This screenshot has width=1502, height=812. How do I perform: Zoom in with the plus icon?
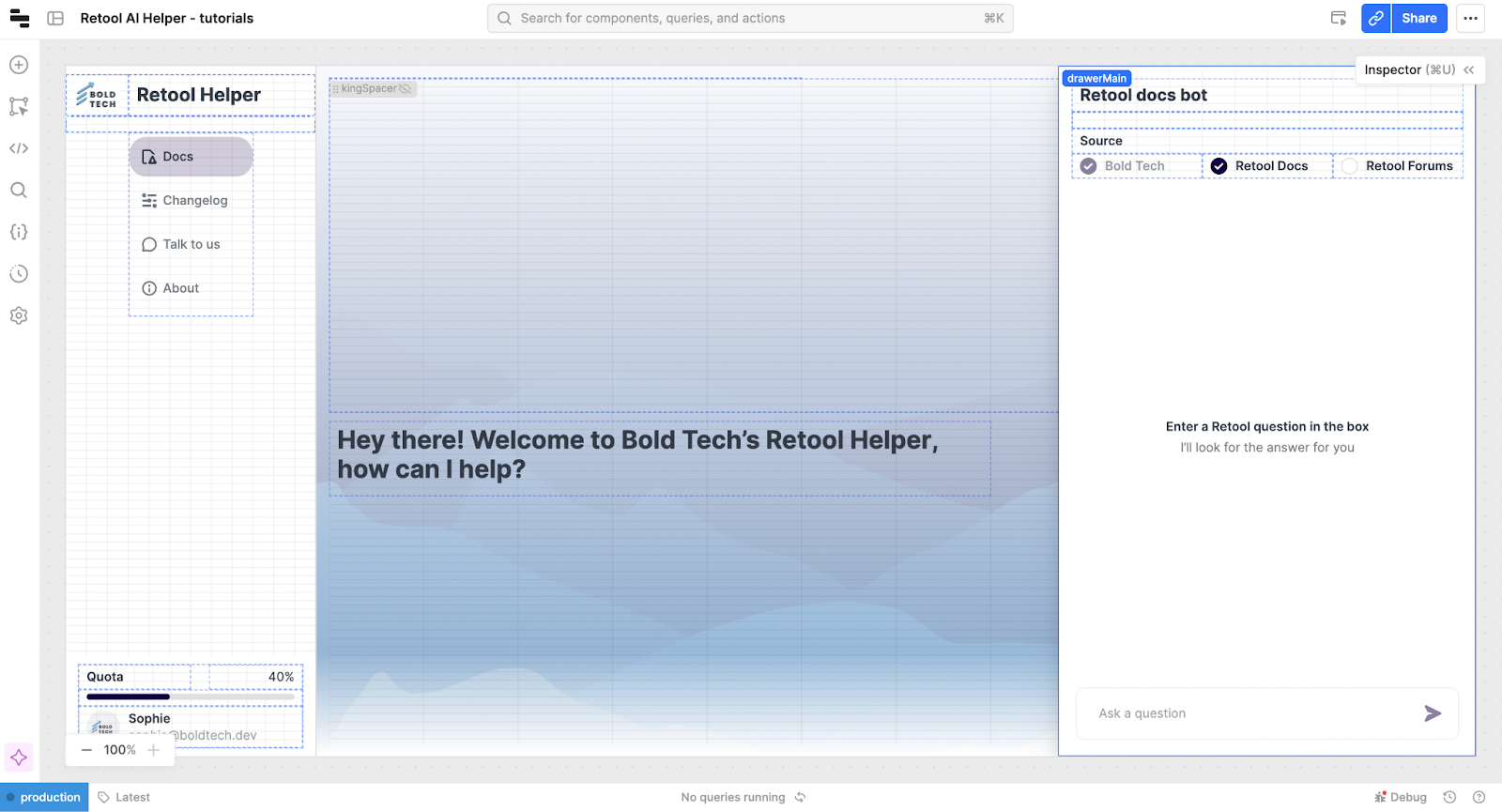[x=154, y=750]
